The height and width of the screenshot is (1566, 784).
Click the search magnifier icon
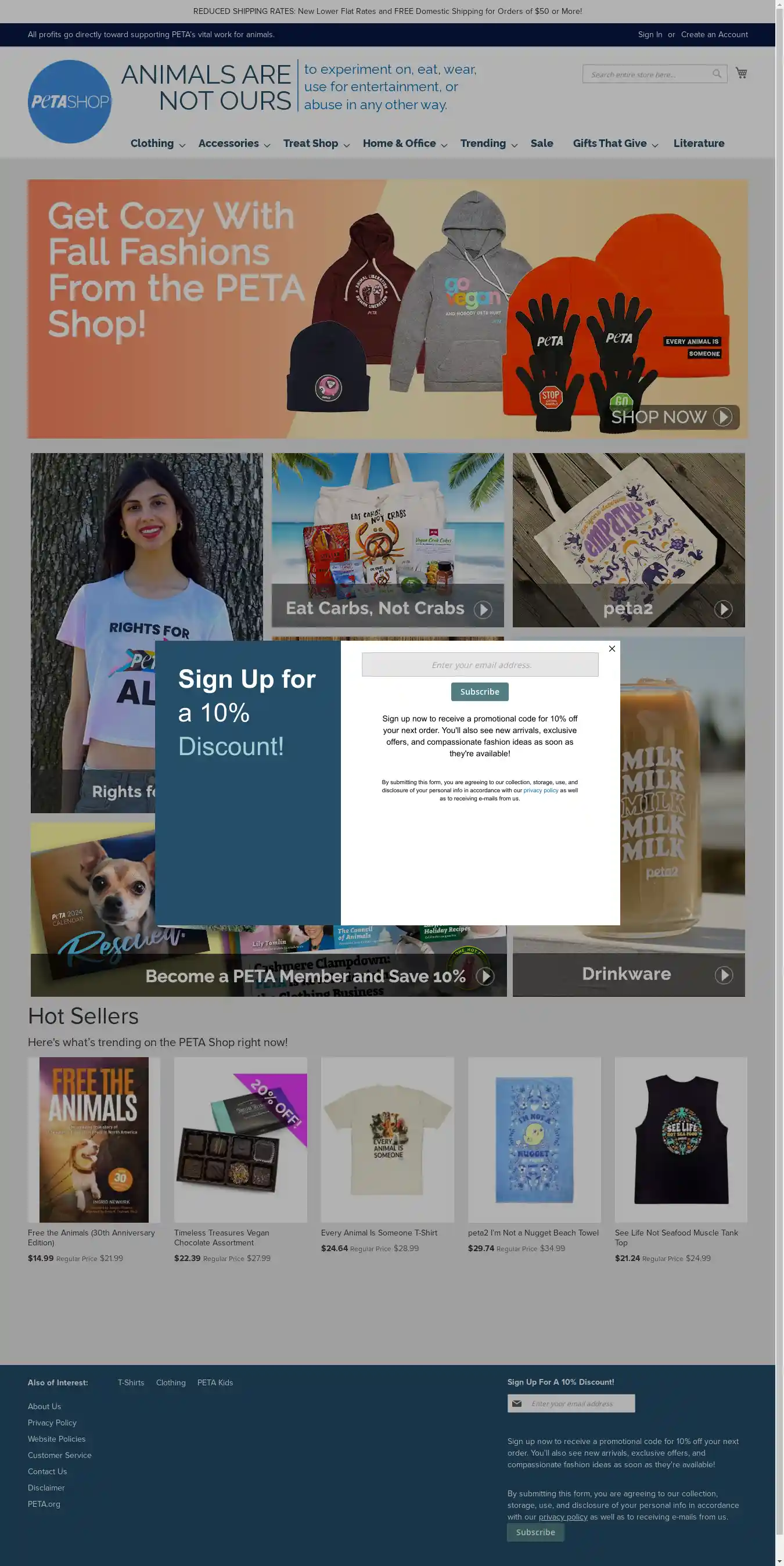point(717,74)
